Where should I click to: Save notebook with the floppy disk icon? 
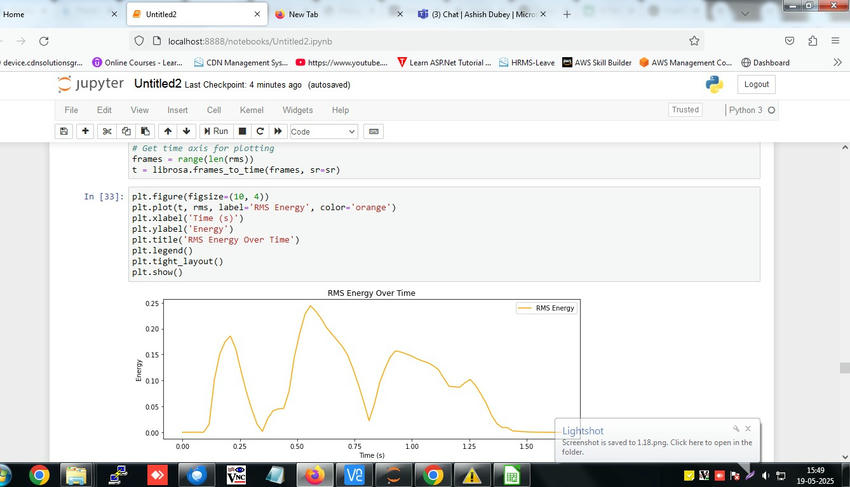[64, 131]
